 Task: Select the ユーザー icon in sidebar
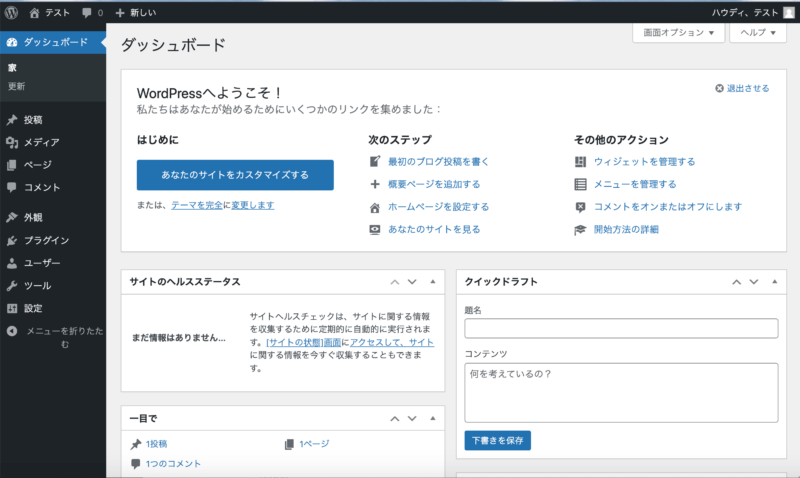point(12,263)
